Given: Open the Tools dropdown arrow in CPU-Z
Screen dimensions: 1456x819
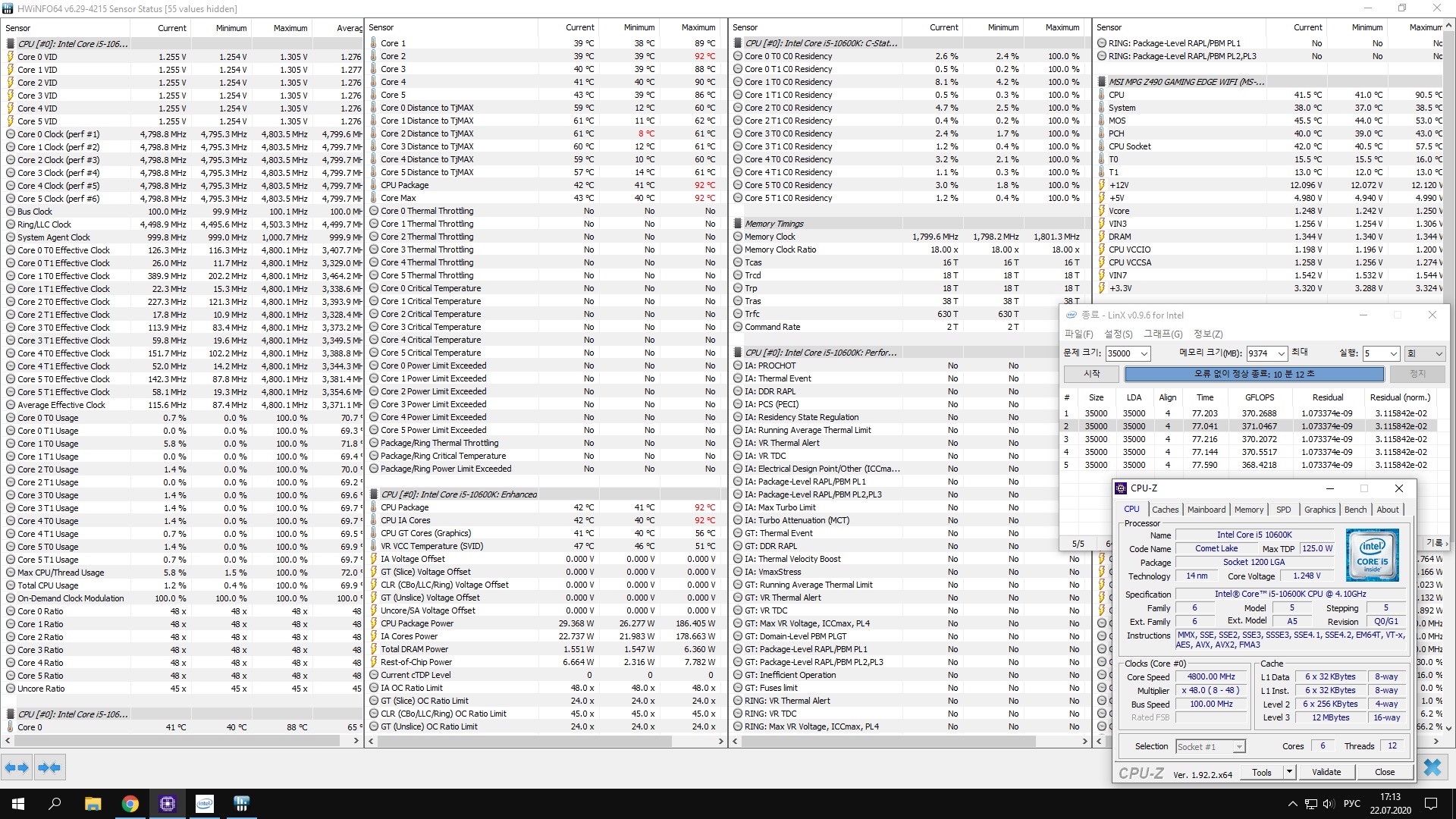Looking at the screenshot, I should (1288, 772).
